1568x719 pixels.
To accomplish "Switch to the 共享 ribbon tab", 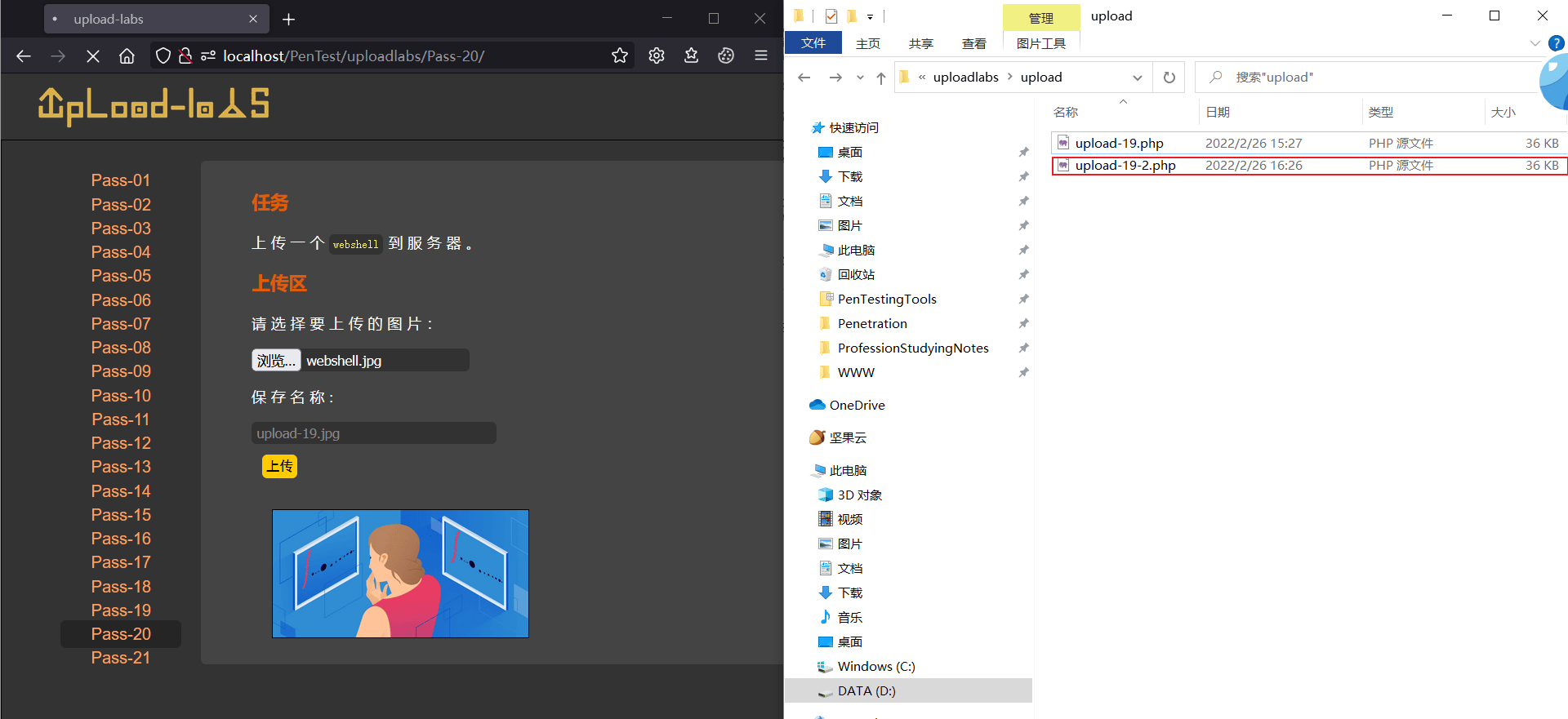I will [x=920, y=43].
